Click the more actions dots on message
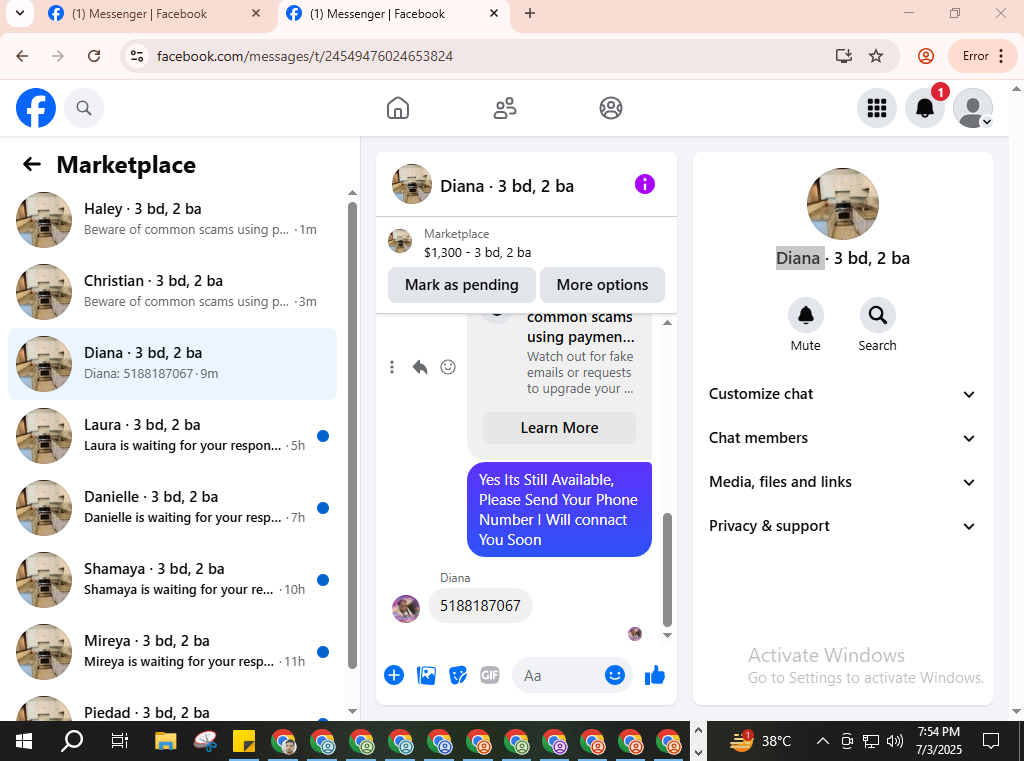Viewport: 1024px width, 761px height. [392, 367]
